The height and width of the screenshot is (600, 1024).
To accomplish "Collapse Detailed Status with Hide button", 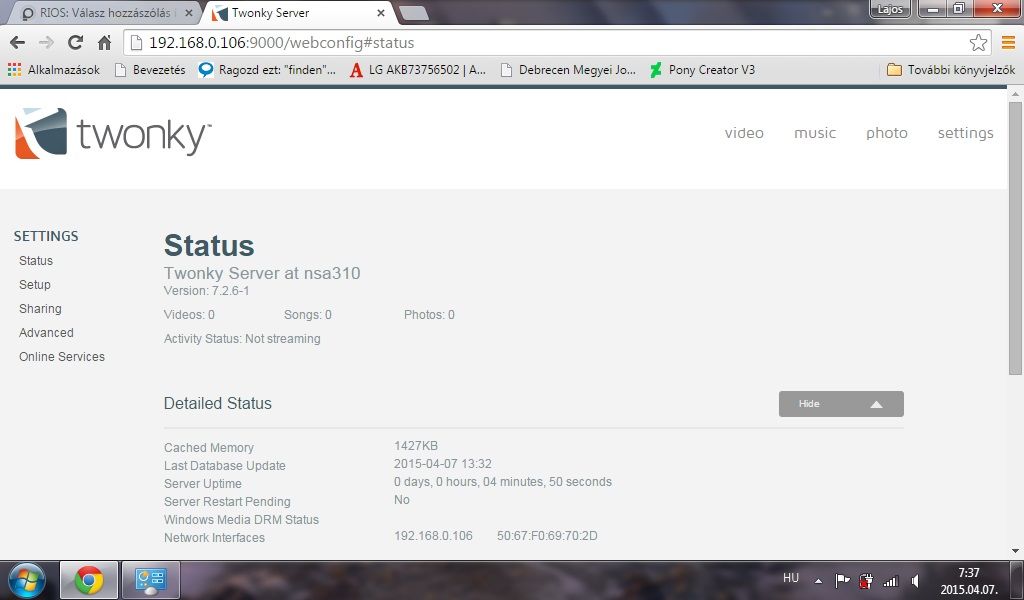I will [841, 404].
